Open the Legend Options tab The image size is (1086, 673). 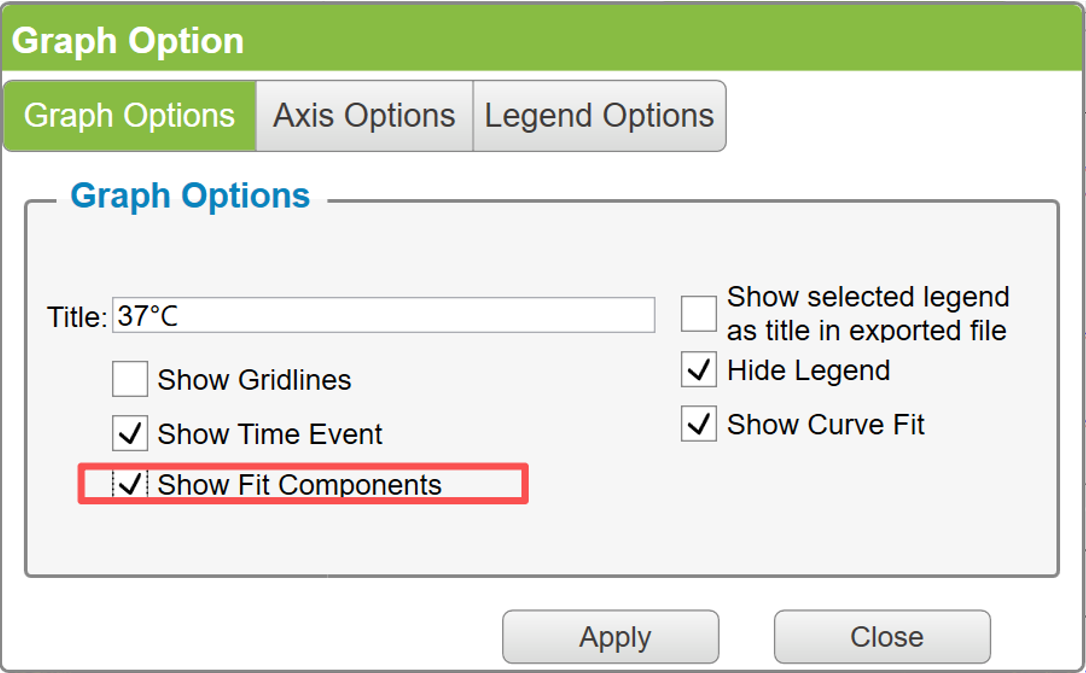[x=599, y=116]
